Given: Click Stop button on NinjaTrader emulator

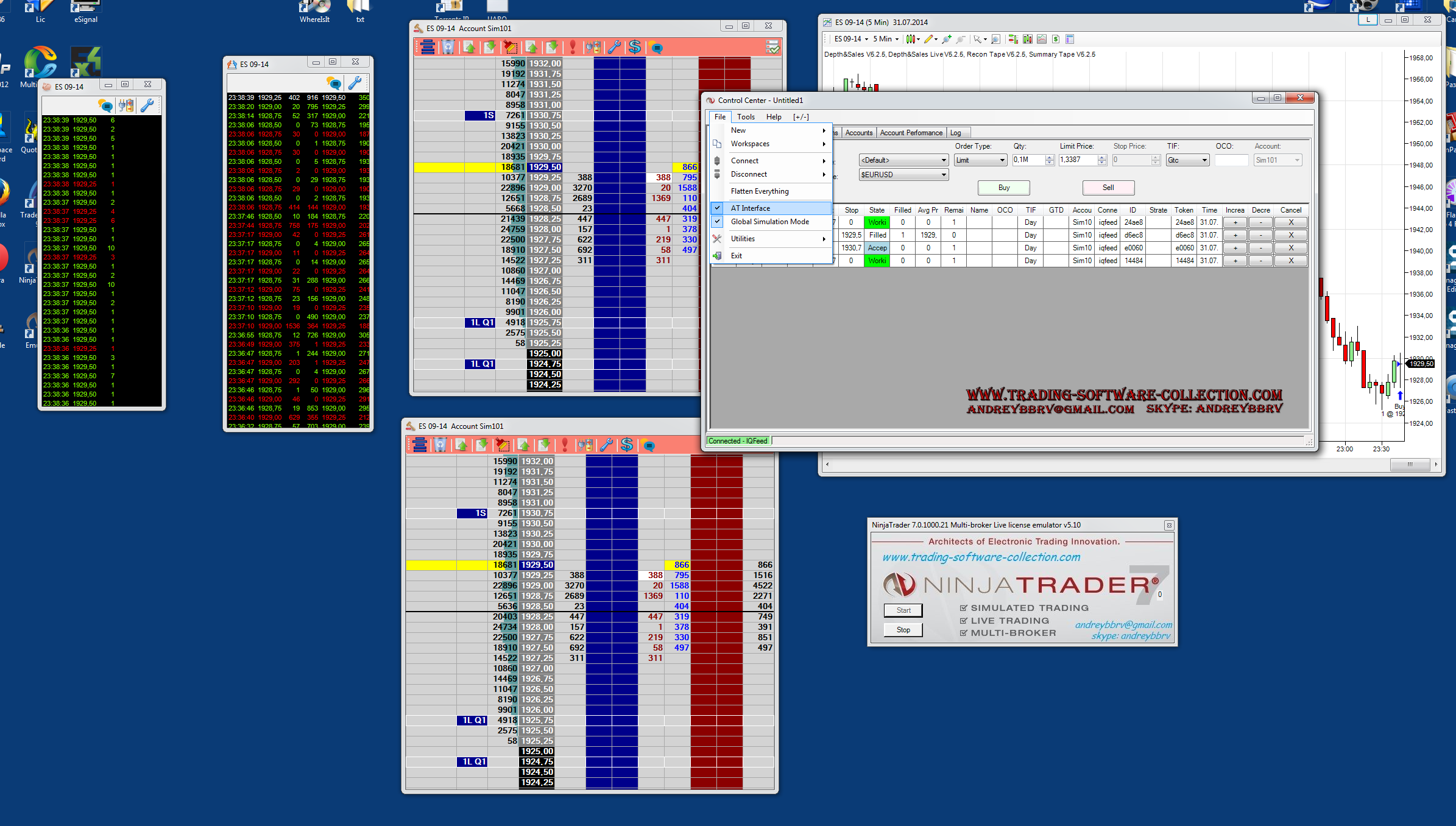Looking at the screenshot, I should [903, 630].
